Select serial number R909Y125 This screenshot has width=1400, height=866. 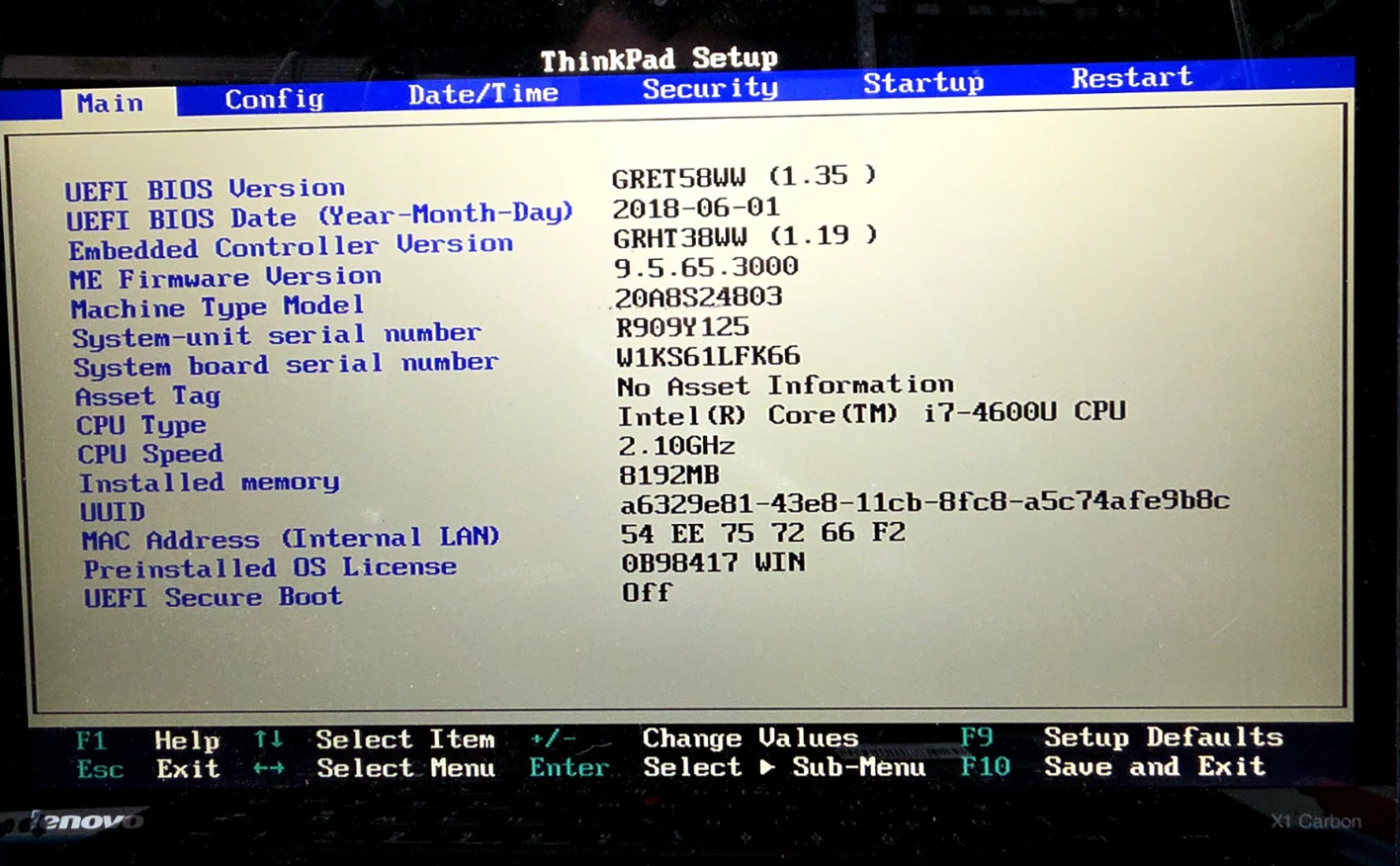(x=683, y=327)
